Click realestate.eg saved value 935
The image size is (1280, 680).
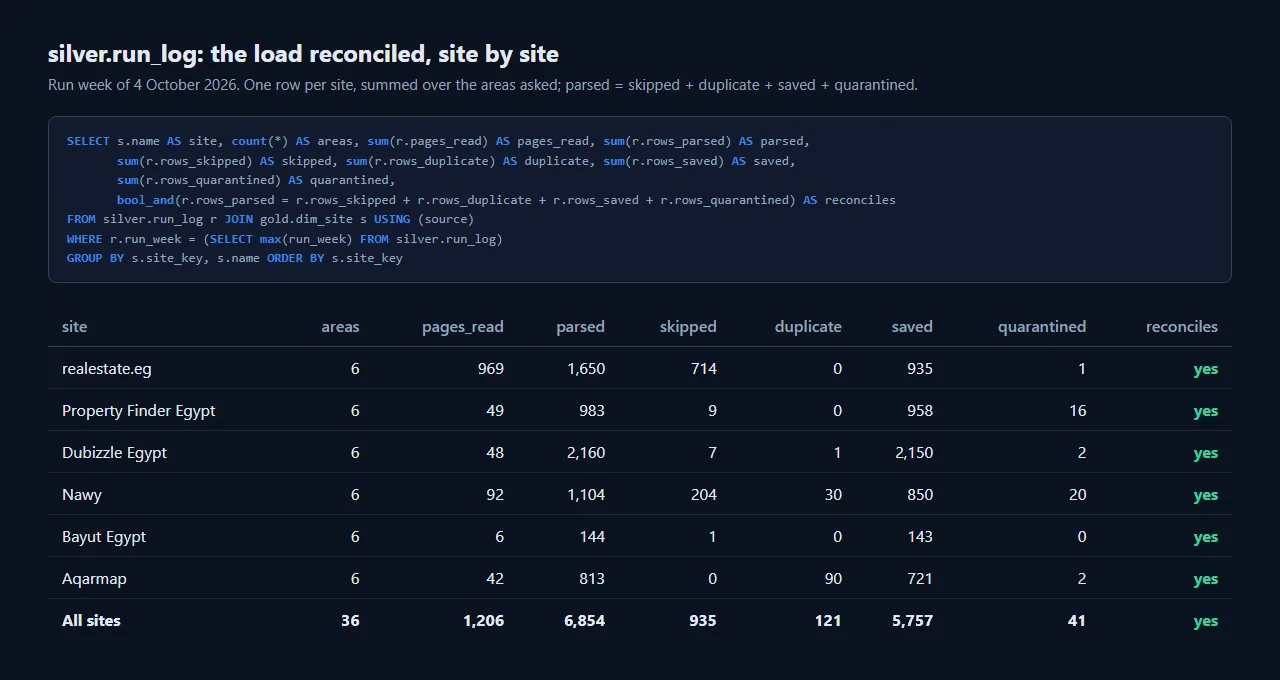[919, 369]
